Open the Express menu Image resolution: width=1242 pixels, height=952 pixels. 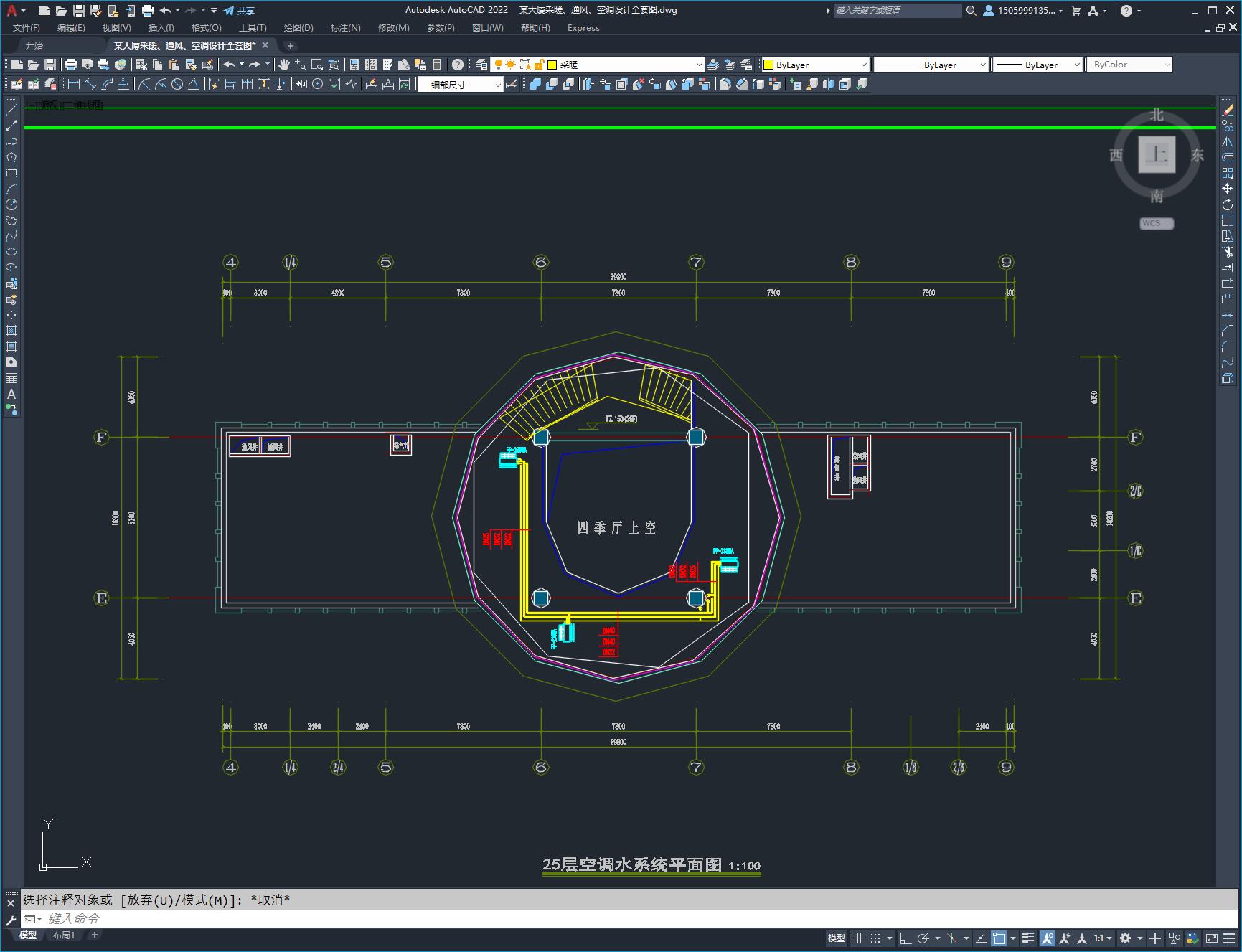tap(583, 28)
